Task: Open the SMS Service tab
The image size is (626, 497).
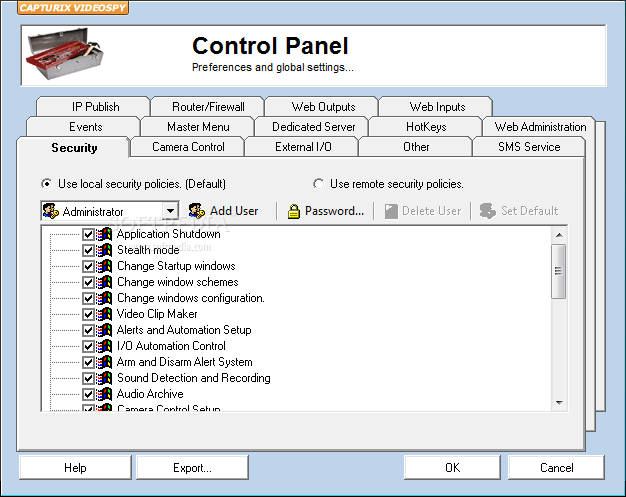Action: 529,147
